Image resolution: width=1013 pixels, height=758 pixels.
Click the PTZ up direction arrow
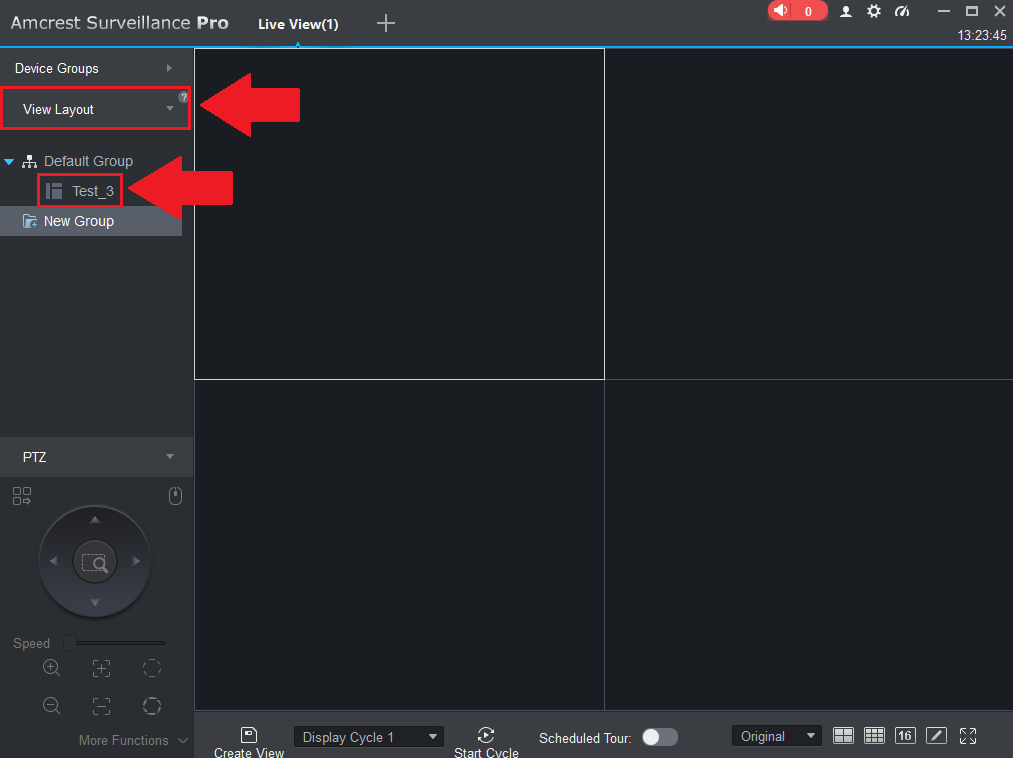click(x=95, y=520)
